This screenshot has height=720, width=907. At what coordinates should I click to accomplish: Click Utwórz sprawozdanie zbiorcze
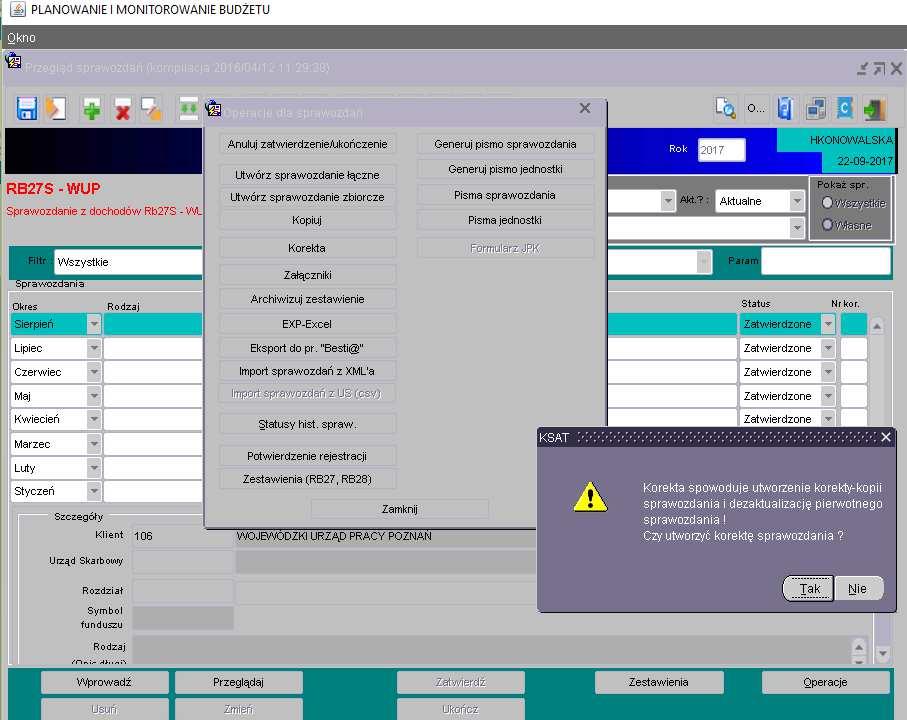(x=307, y=197)
